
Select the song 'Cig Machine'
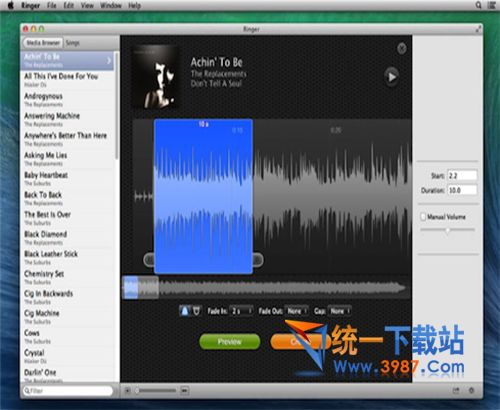click(67, 317)
